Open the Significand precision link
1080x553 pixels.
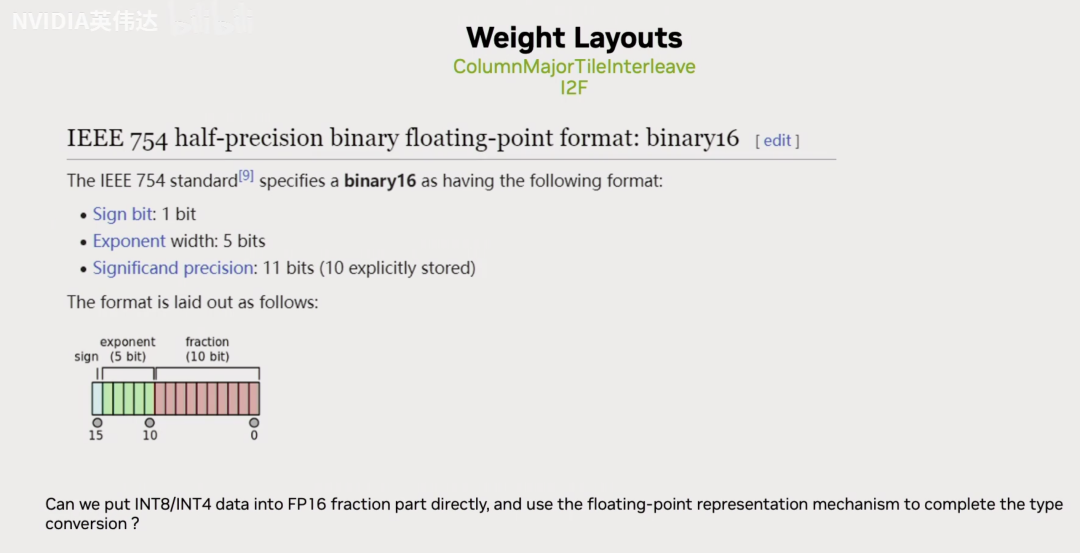click(x=173, y=268)
